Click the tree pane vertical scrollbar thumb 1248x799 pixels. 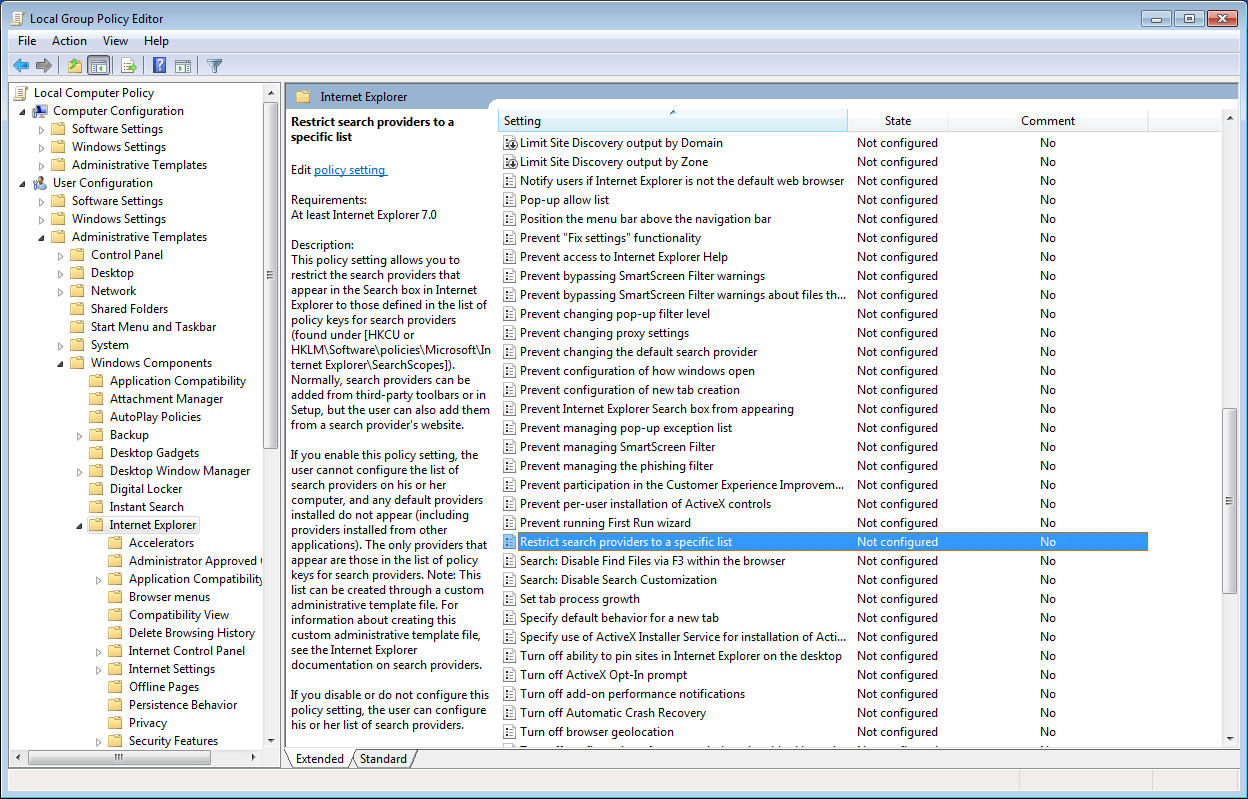click(x=271, y=275)
